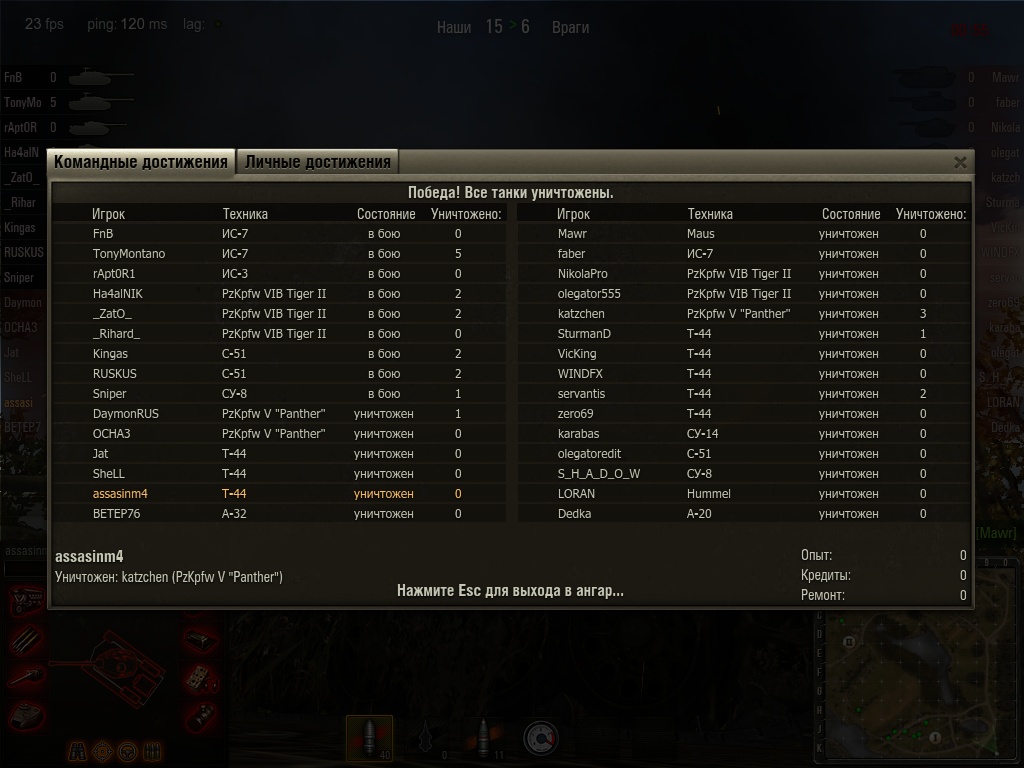The width and height of the screenshot is (1024, 768).
Task: Click the damaged engine module icon
Action: coord(27,600)
